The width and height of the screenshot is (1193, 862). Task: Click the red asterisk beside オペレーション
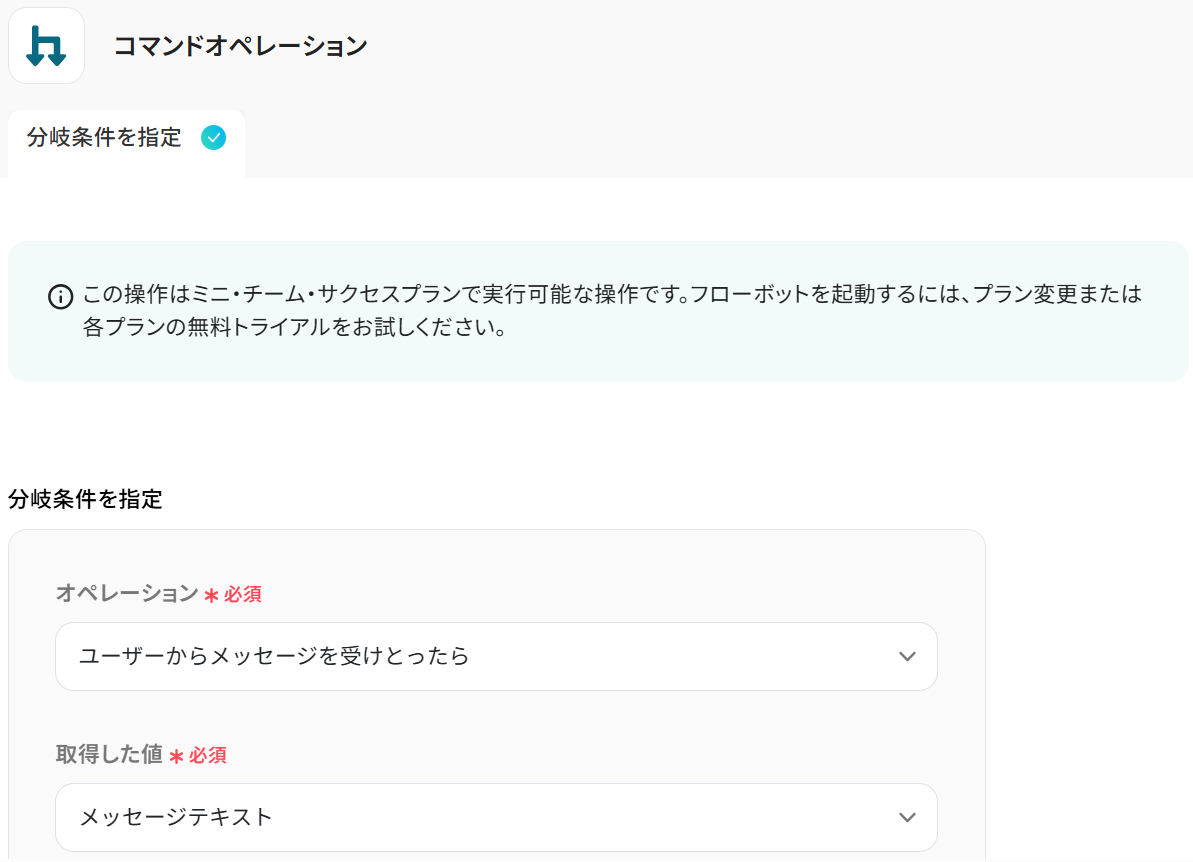[211, 596]
